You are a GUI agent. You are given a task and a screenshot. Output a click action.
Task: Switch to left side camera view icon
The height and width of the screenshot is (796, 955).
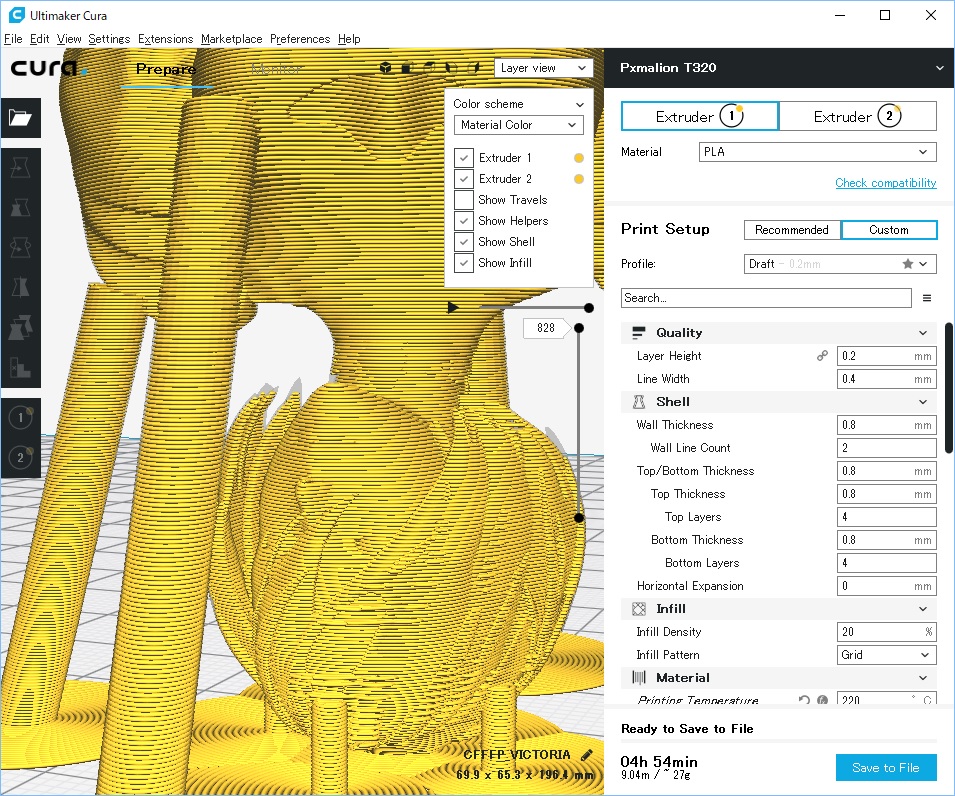pyautogui.click(x=451, y=68)
